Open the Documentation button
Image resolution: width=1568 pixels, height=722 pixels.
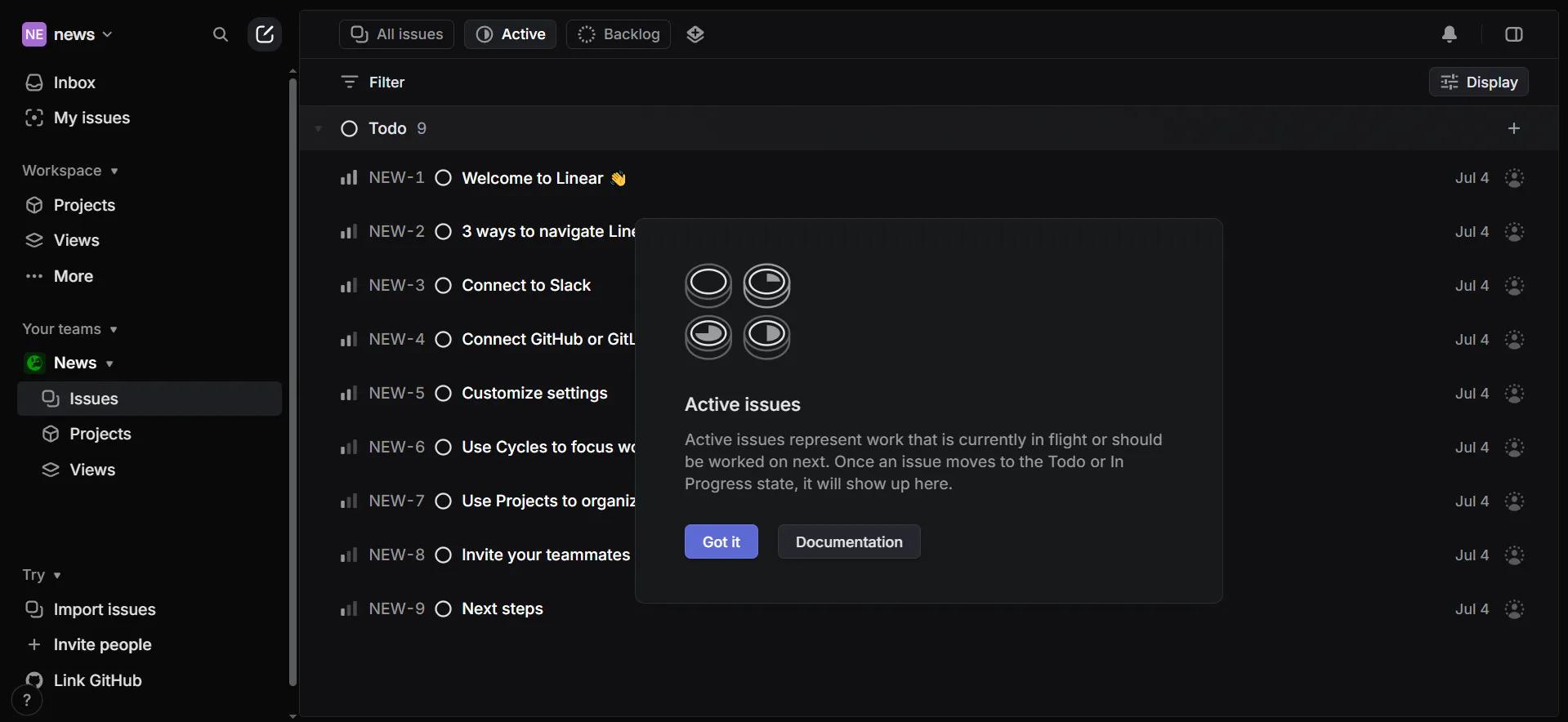[849, 541]
